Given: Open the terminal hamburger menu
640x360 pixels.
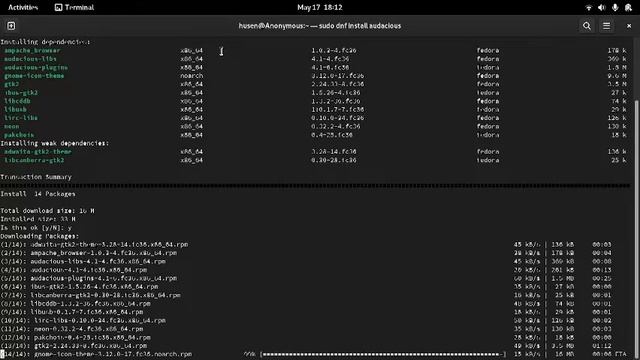Looking at the screenshot, I should coord(607,26).
